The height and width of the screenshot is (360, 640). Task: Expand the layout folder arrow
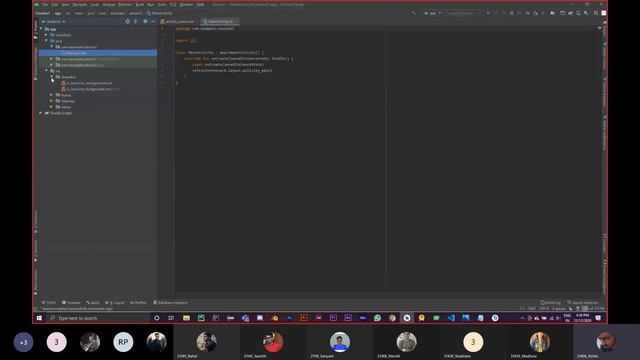point(52,95)
